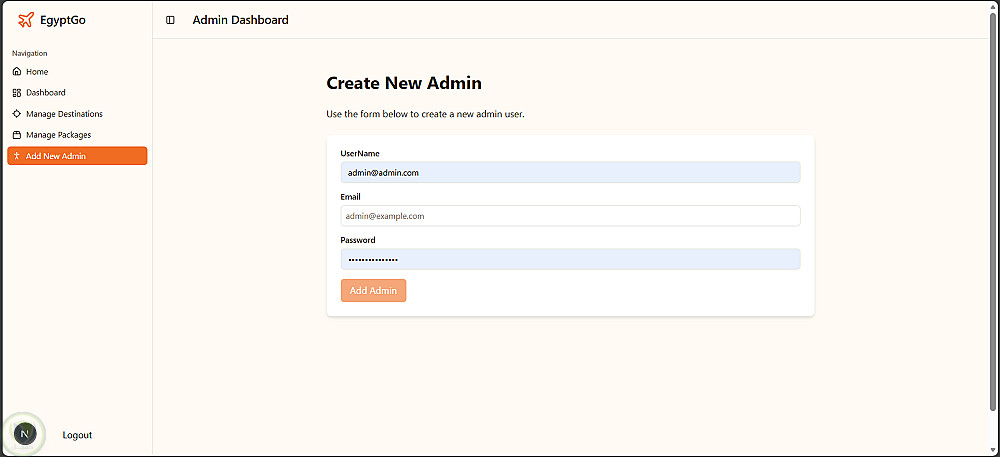The height and width of the screenshot is (457, 1000).
Task: Open the Manage Packages text link
Action: point(59,135)
